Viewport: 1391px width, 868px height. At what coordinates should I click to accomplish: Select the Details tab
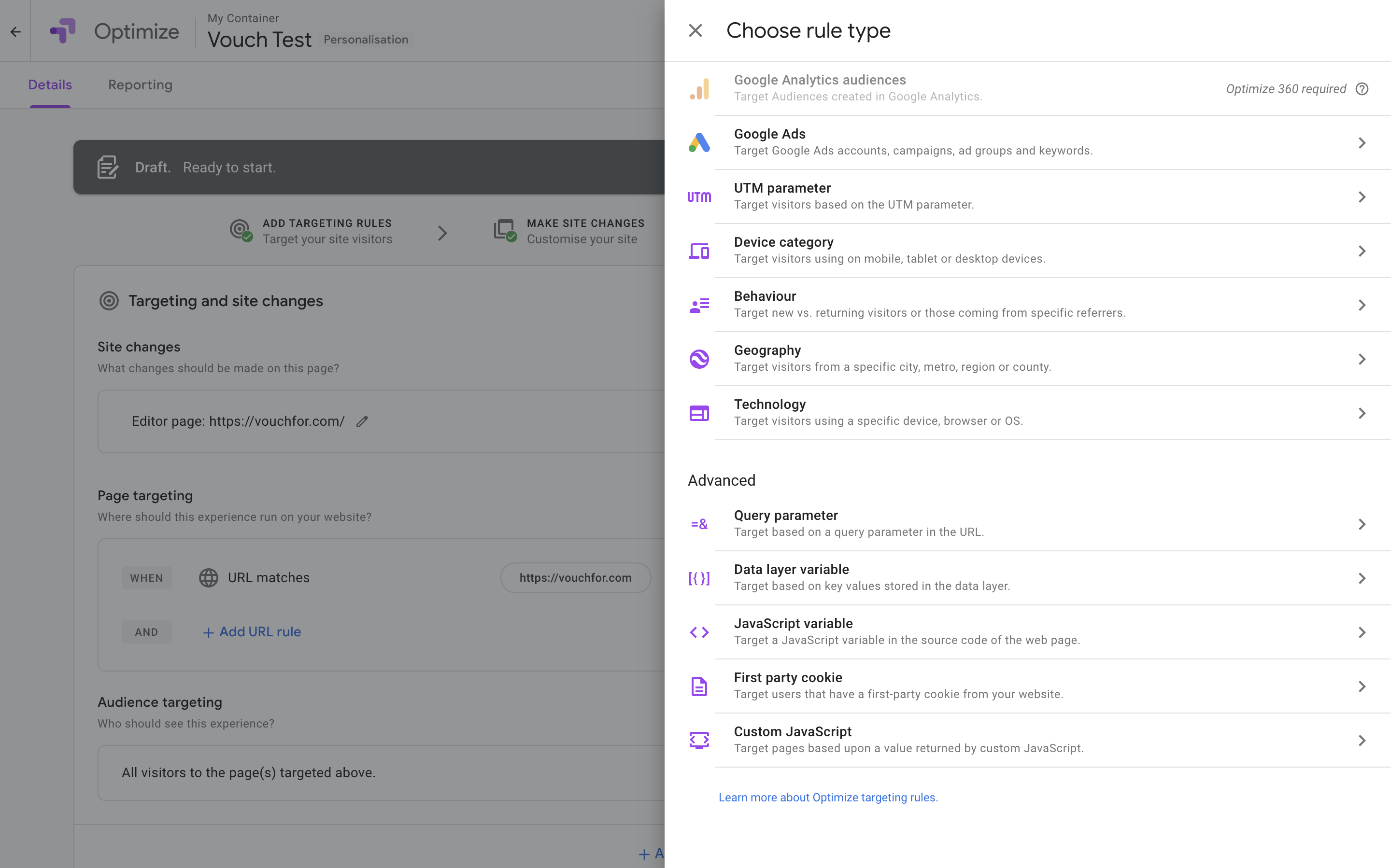click(50, 85)
